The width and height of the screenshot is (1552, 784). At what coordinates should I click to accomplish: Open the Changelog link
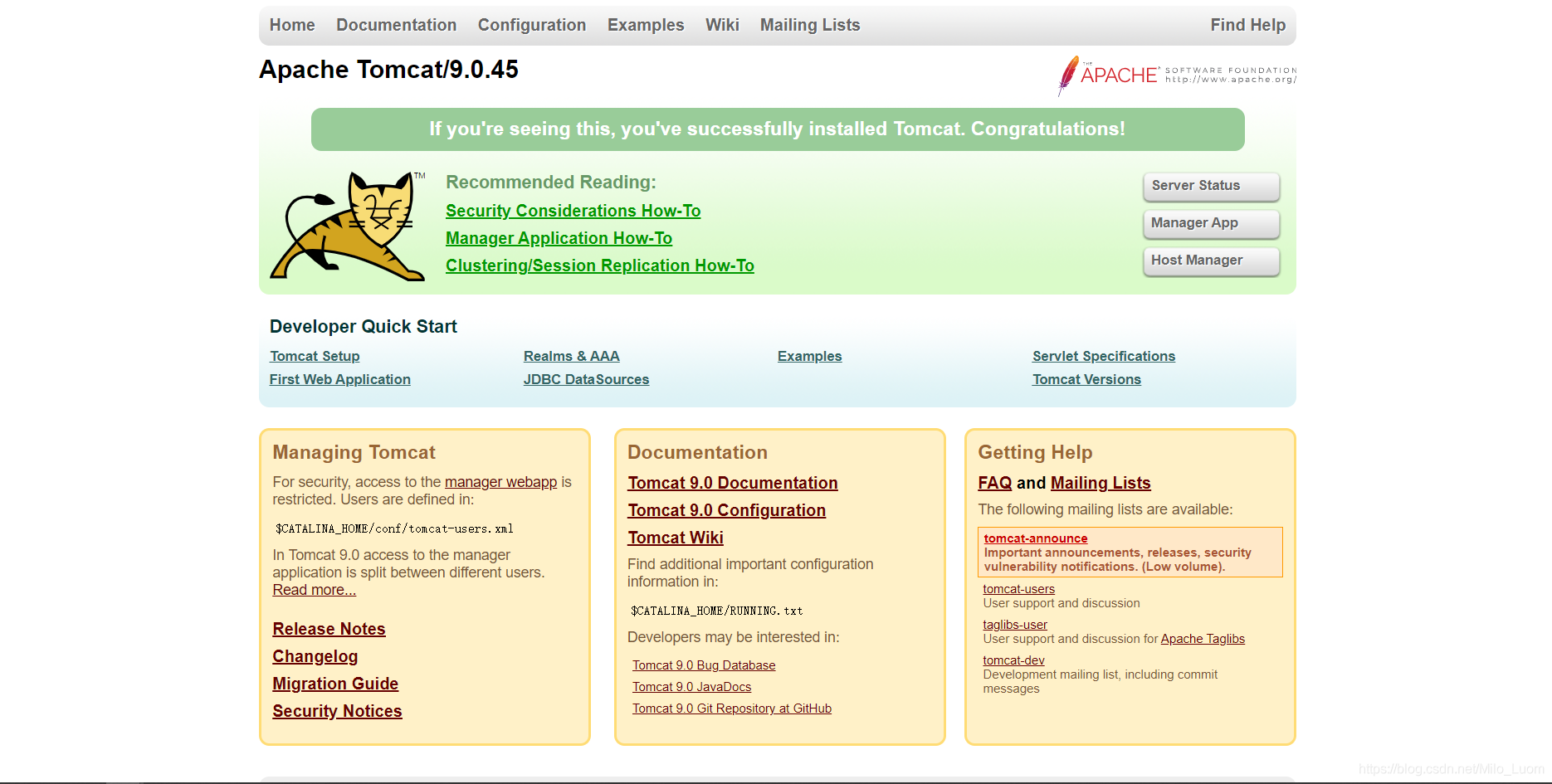(315, 656)
